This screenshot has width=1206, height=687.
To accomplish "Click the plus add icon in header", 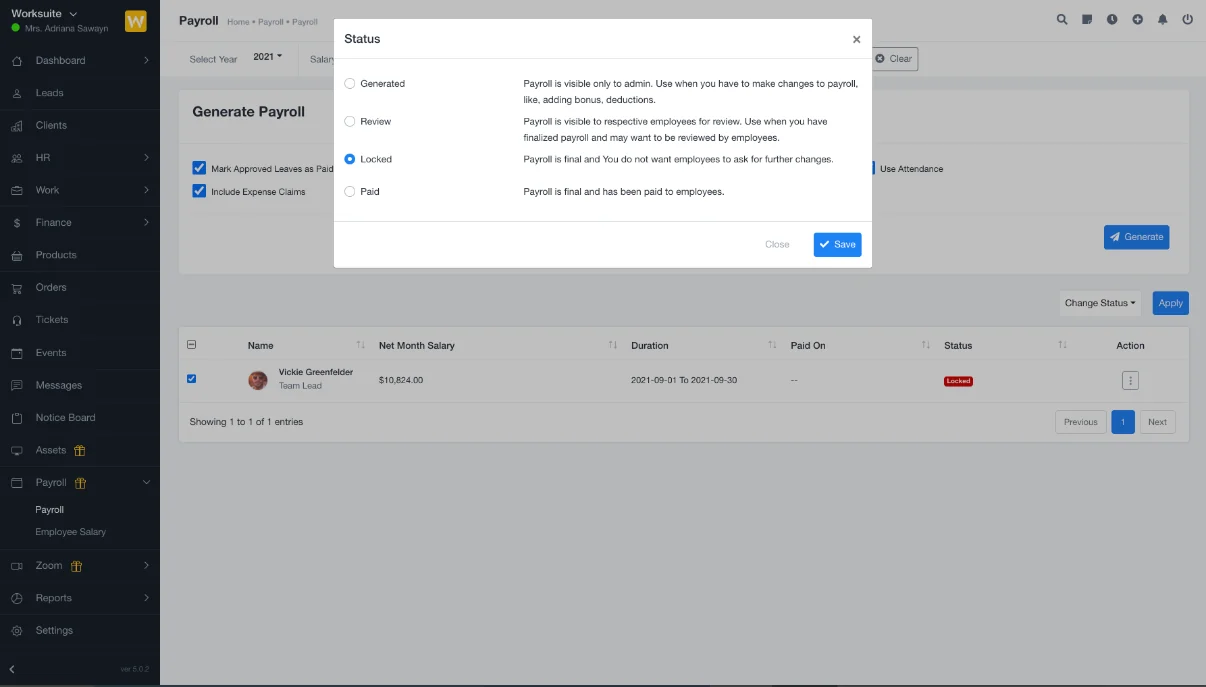I will coord(1137,19).
